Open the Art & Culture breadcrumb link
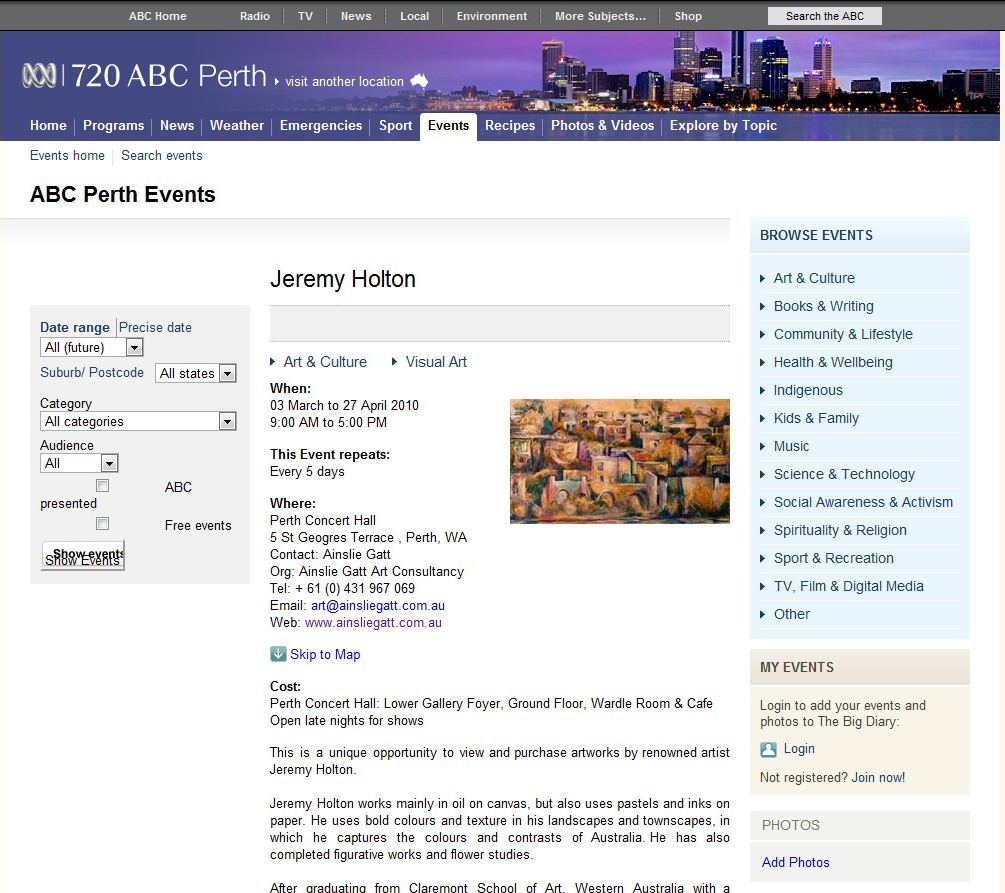1005x893 pixels. click(x=325, y=362)
